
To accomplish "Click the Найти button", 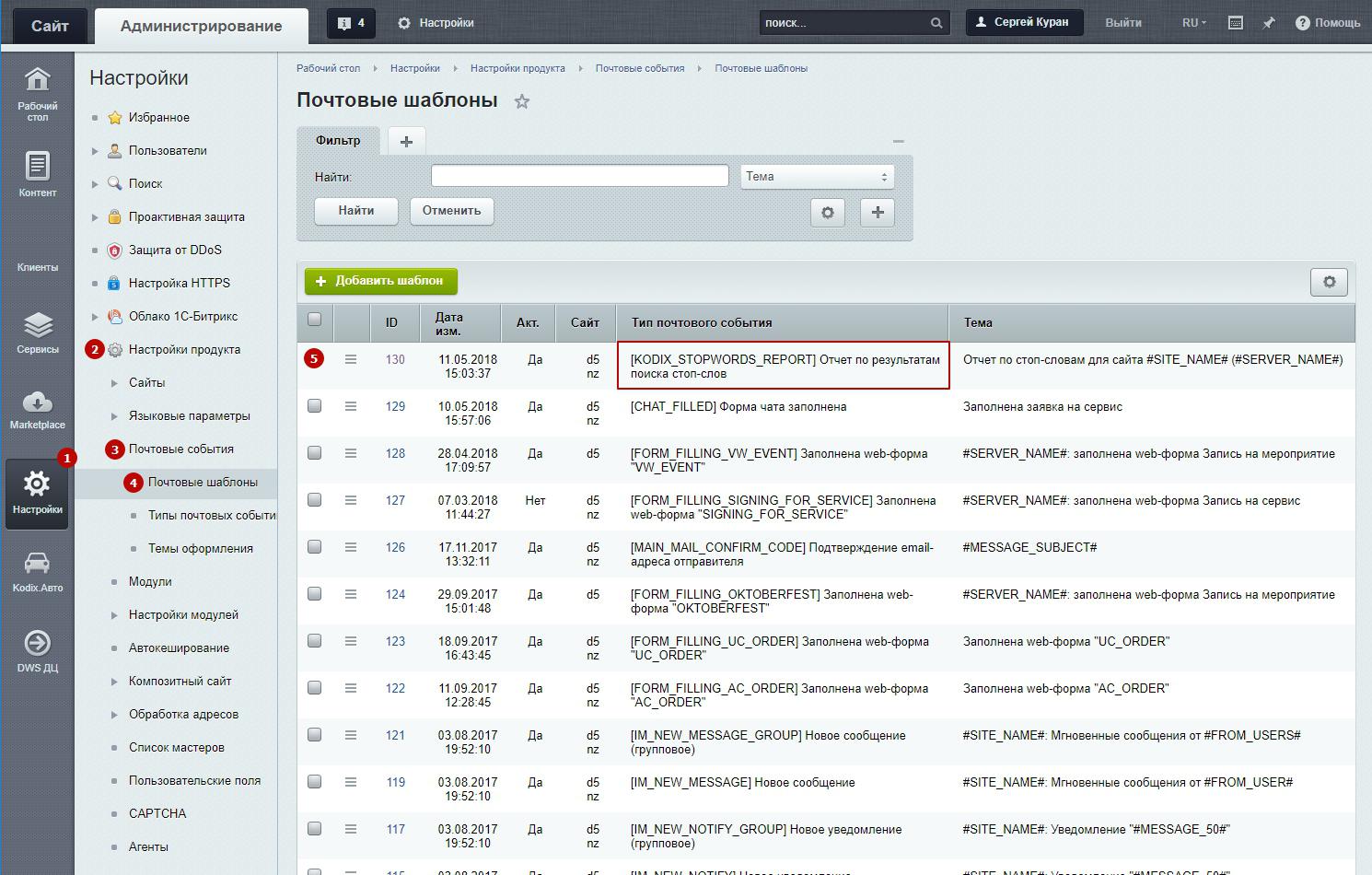I will pyautogui.click(x=356, y=211).
